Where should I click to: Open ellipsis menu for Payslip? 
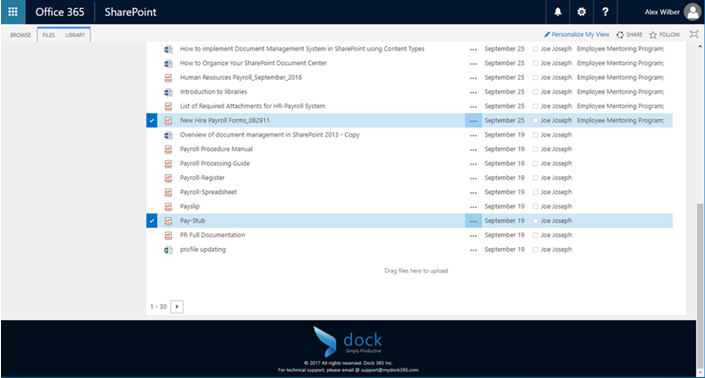pos(473,207)
